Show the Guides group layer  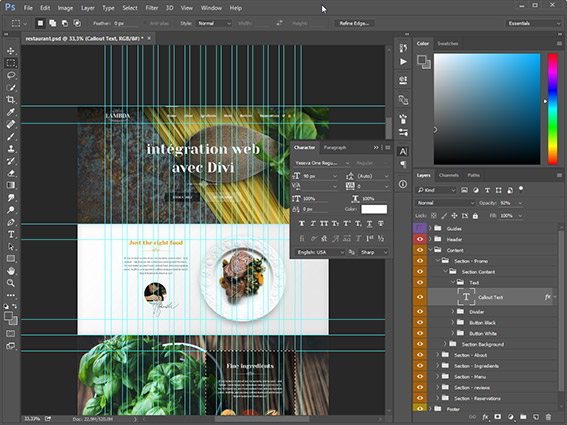420,228
